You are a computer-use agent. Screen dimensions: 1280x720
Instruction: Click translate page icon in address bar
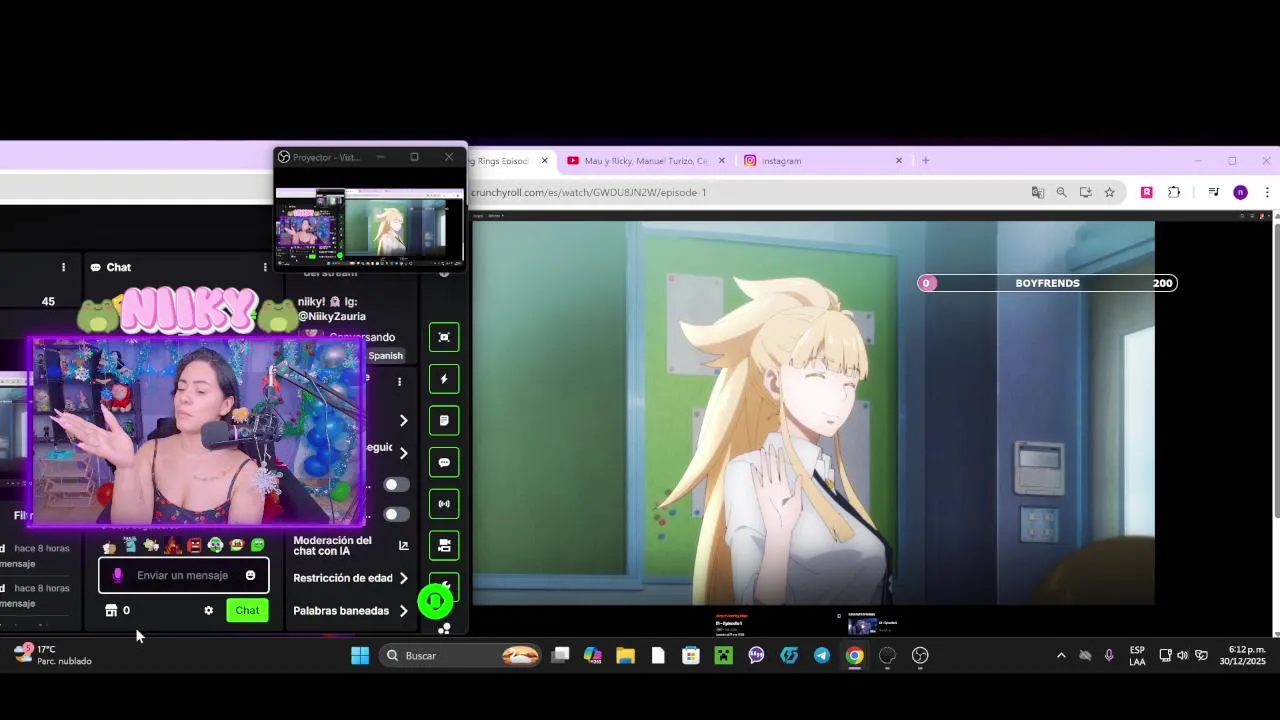point(1038,192)
